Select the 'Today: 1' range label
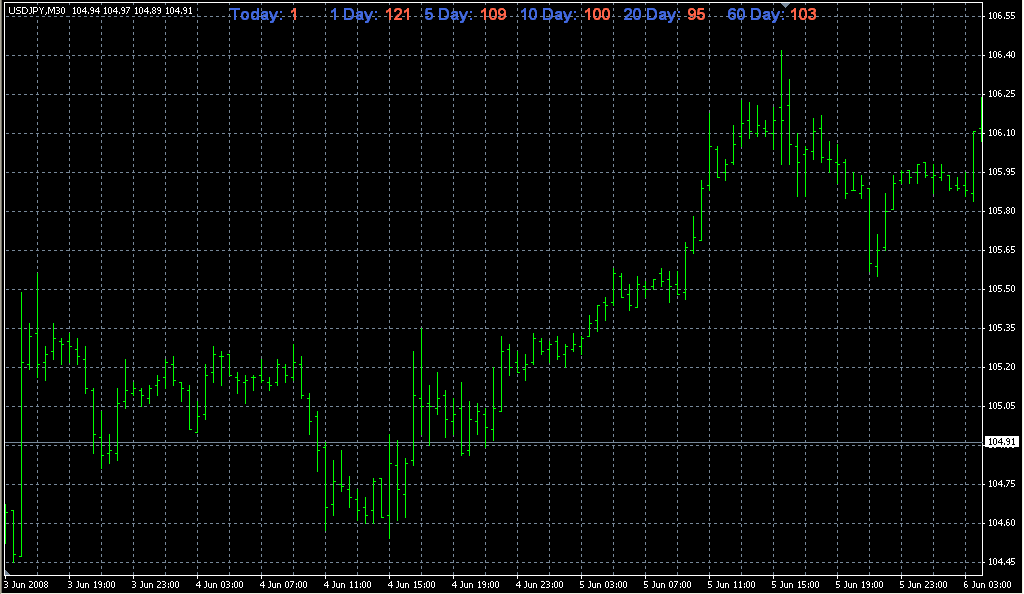 point(264,14)
